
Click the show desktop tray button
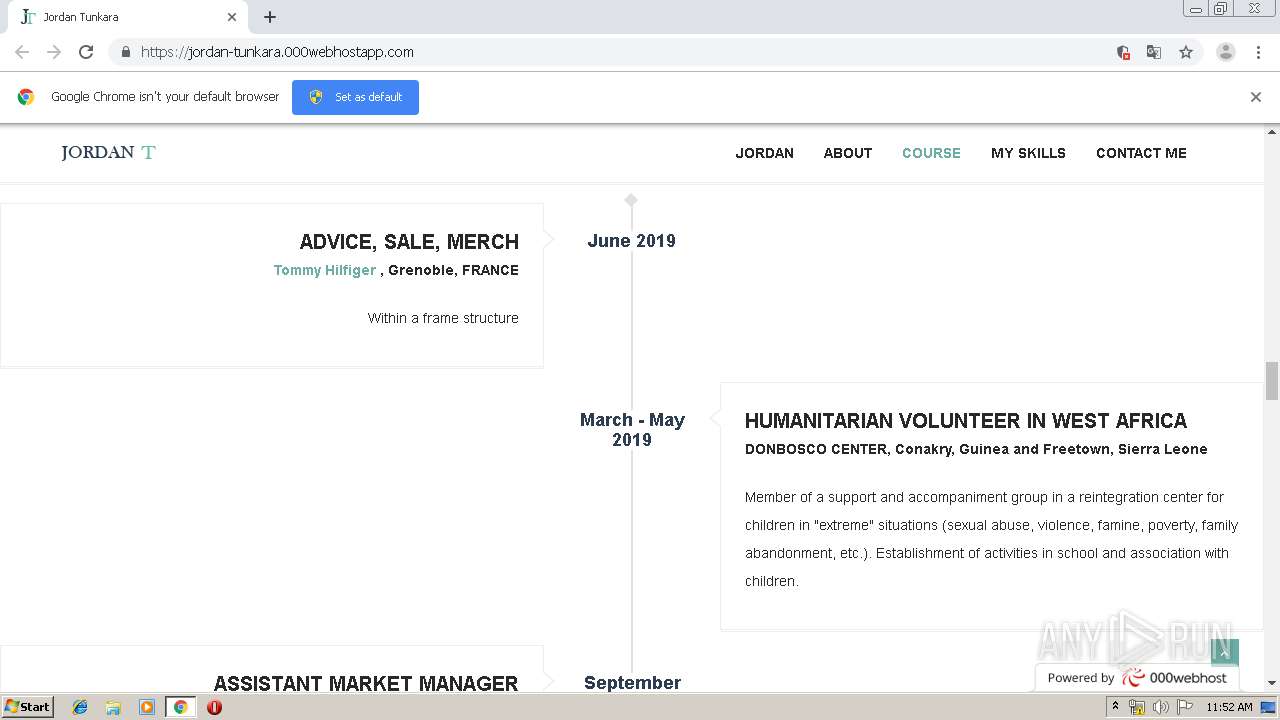(1270, 707)
